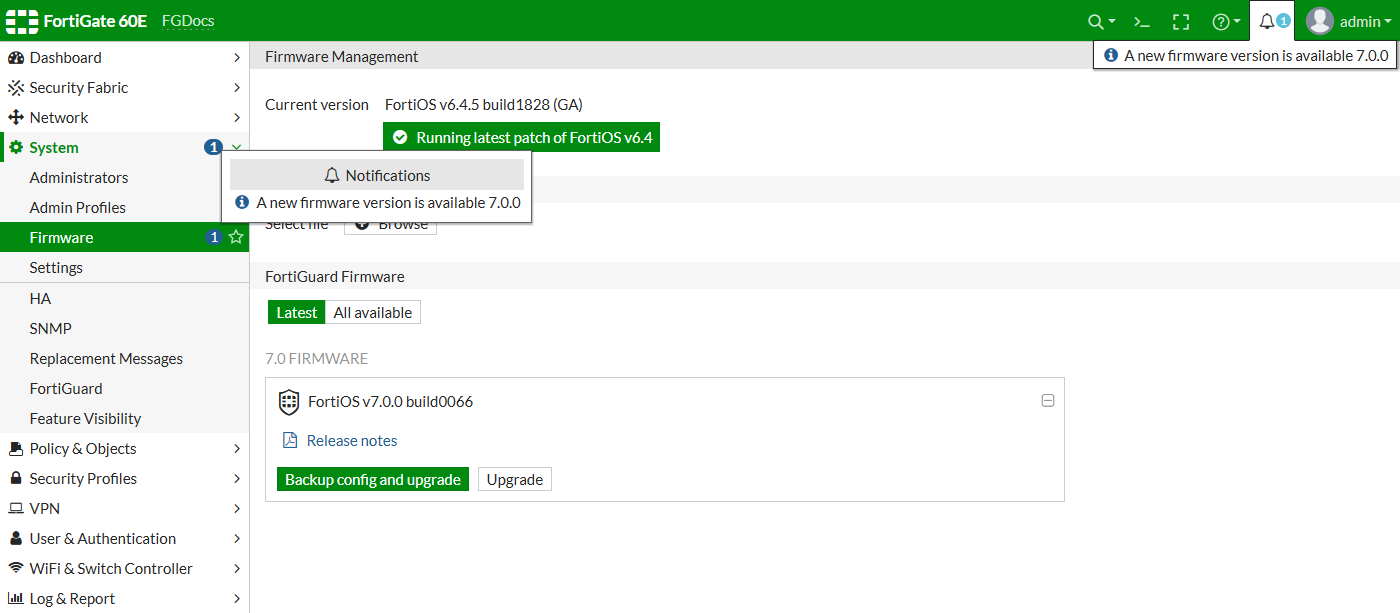This screenshot has width=1400, height=613.
Task: Click the FortiOS v7.0.0 build0066 title
Action: point(391,401)
